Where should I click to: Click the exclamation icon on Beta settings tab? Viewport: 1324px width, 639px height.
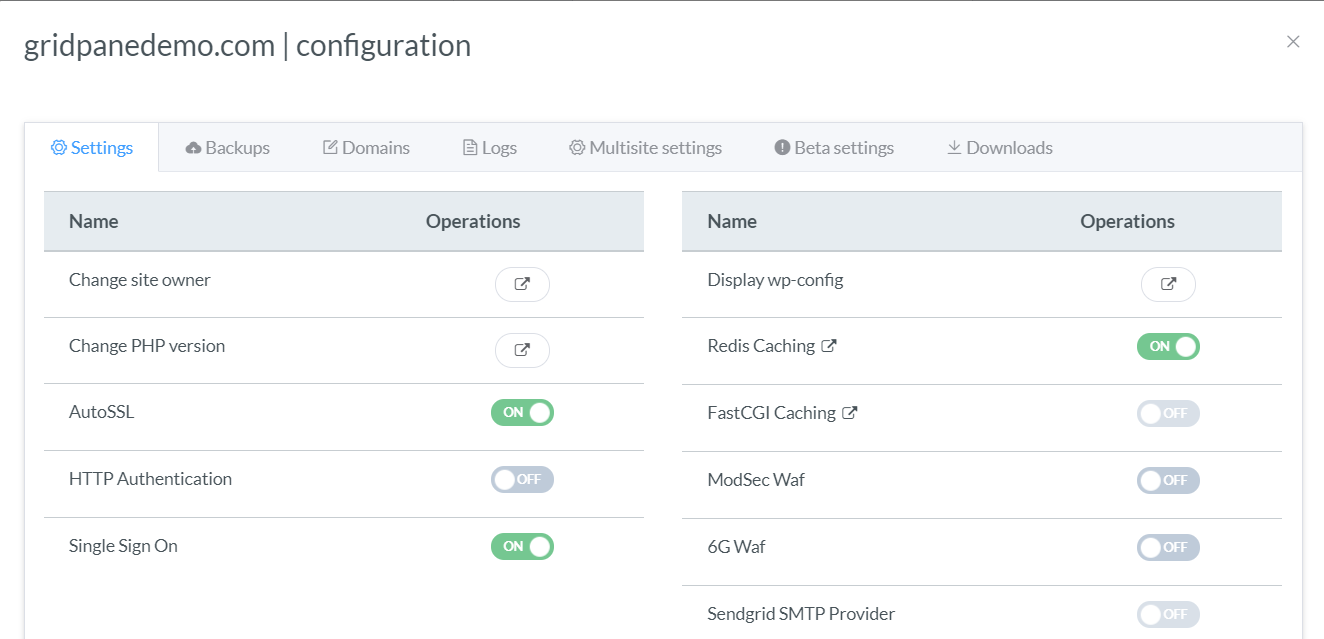(x=782, y=148)
